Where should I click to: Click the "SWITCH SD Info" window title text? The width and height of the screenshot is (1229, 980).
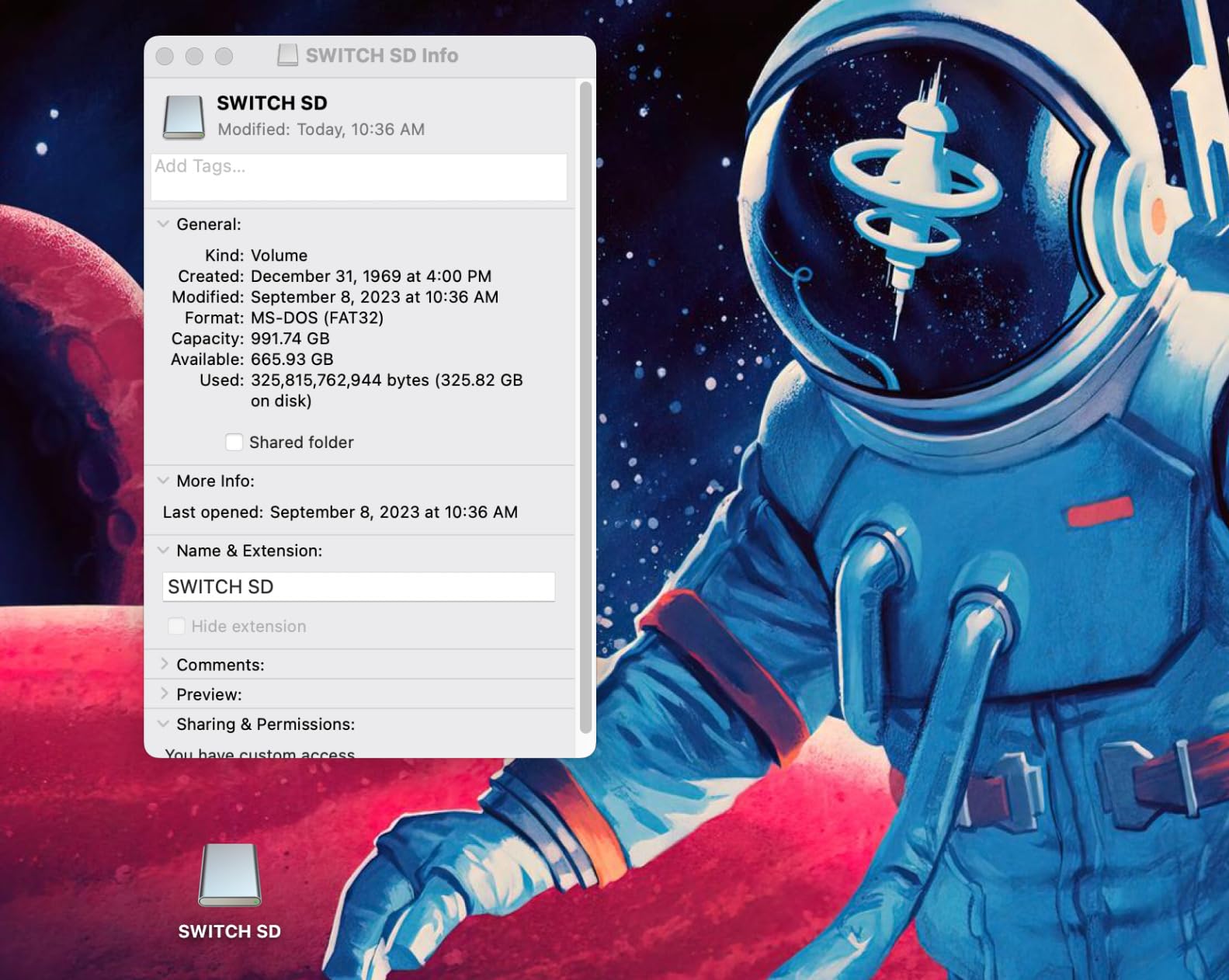click(x=381, y=56)
